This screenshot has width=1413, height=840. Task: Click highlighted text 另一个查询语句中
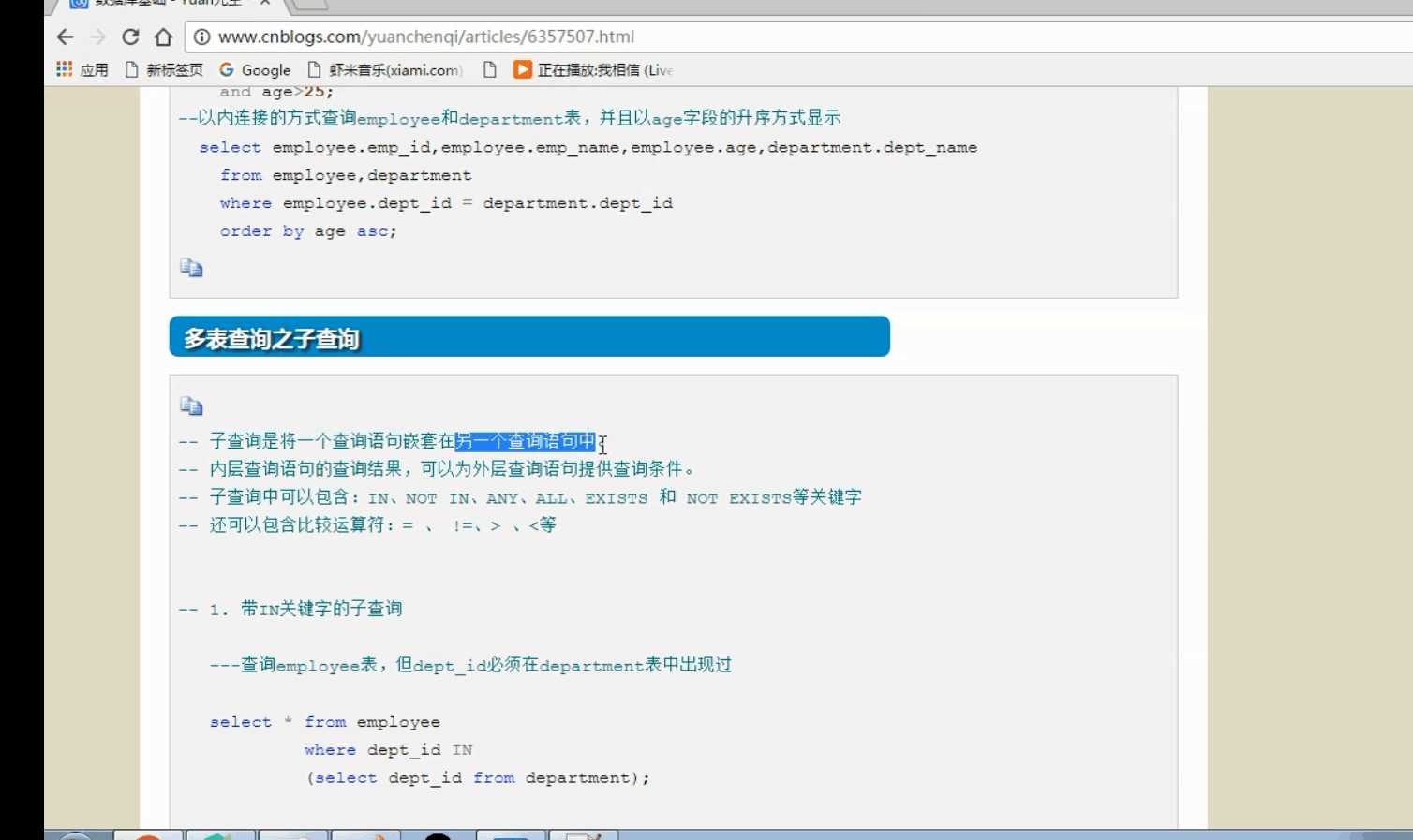526,441
